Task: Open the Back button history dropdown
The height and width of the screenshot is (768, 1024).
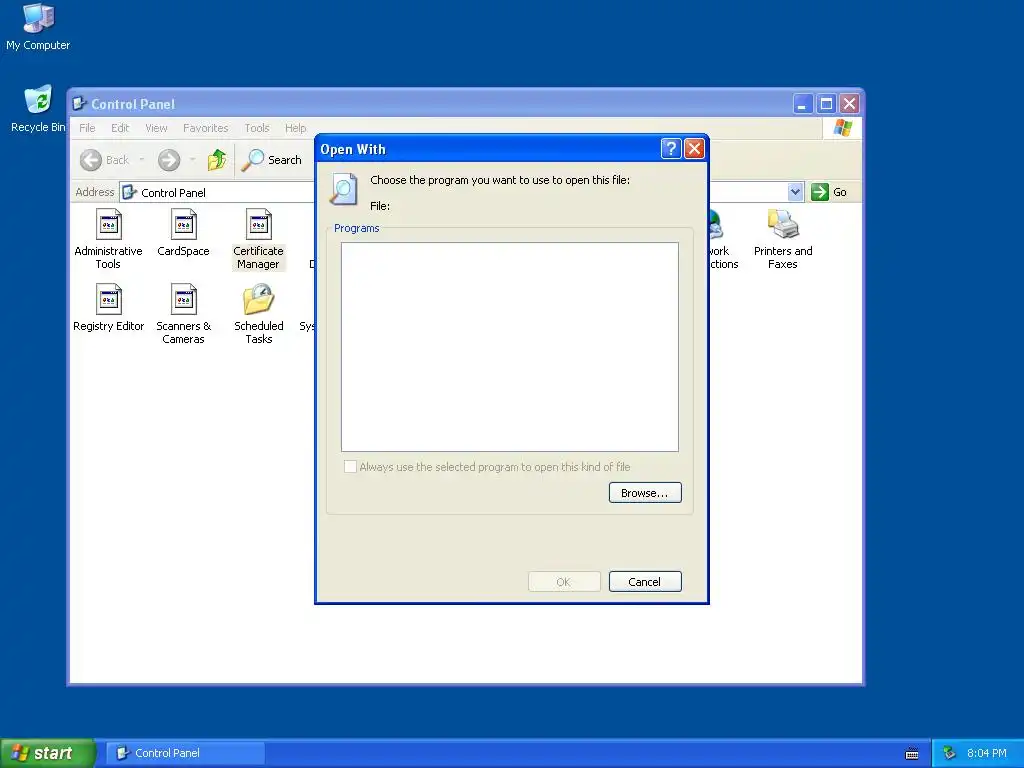Action: point(142,160)
